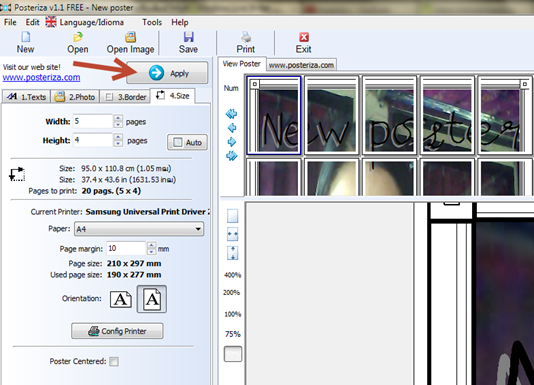Select portrait orientation icon
534x385 pixels.
152,299
